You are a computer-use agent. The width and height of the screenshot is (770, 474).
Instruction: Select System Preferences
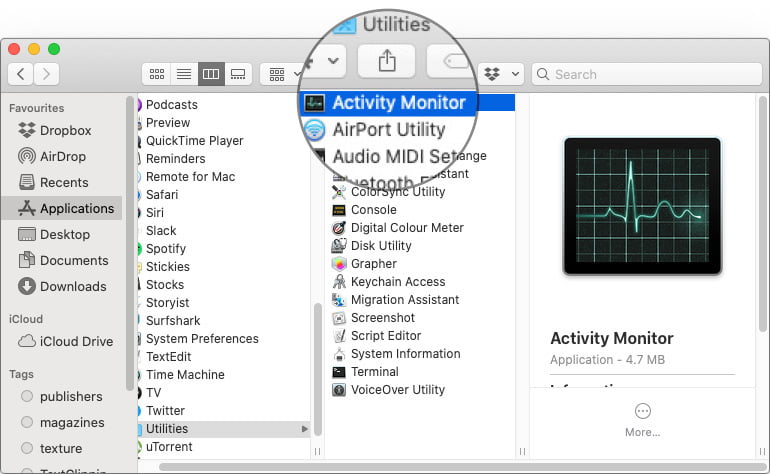pyautogui.click(x=202, y=339)
